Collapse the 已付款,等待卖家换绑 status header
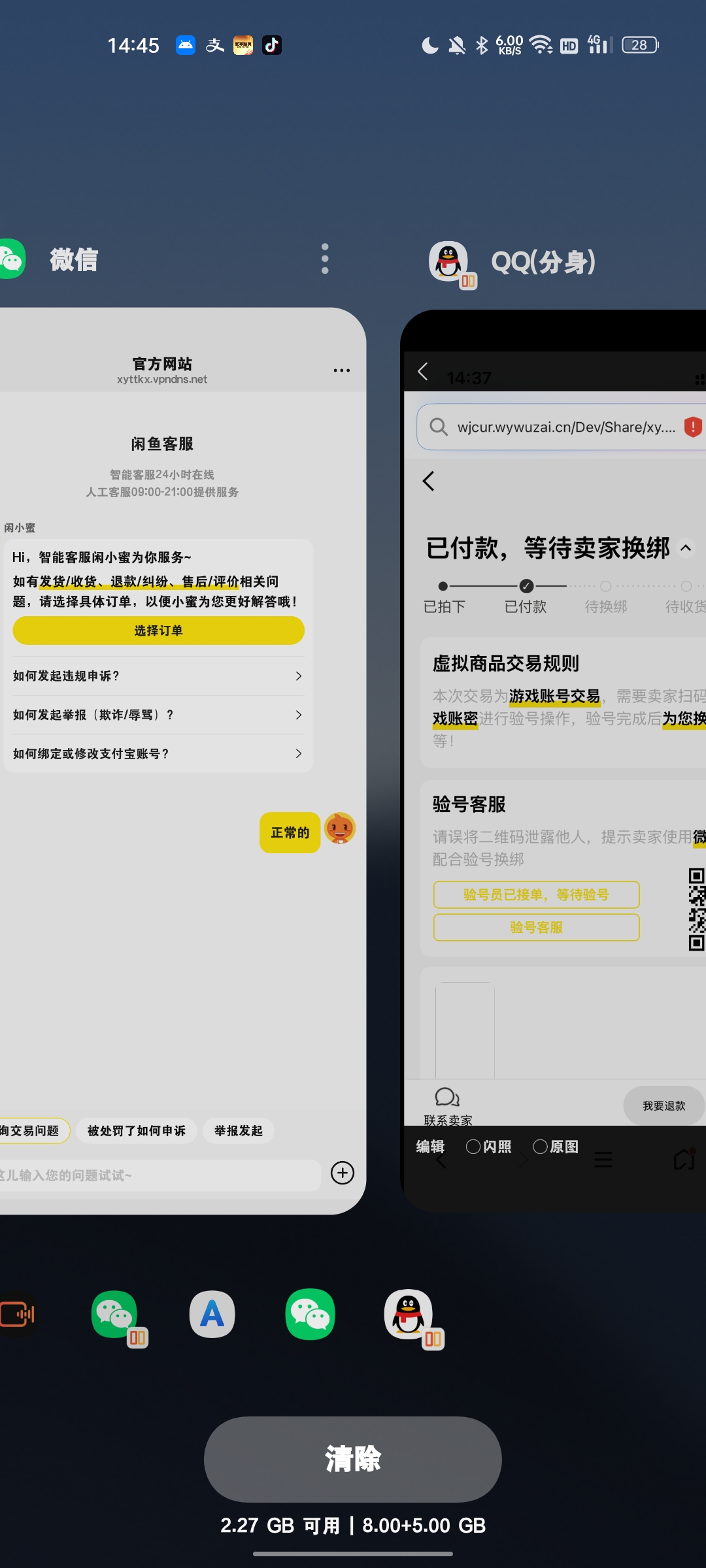 click(x=686, y=548)
